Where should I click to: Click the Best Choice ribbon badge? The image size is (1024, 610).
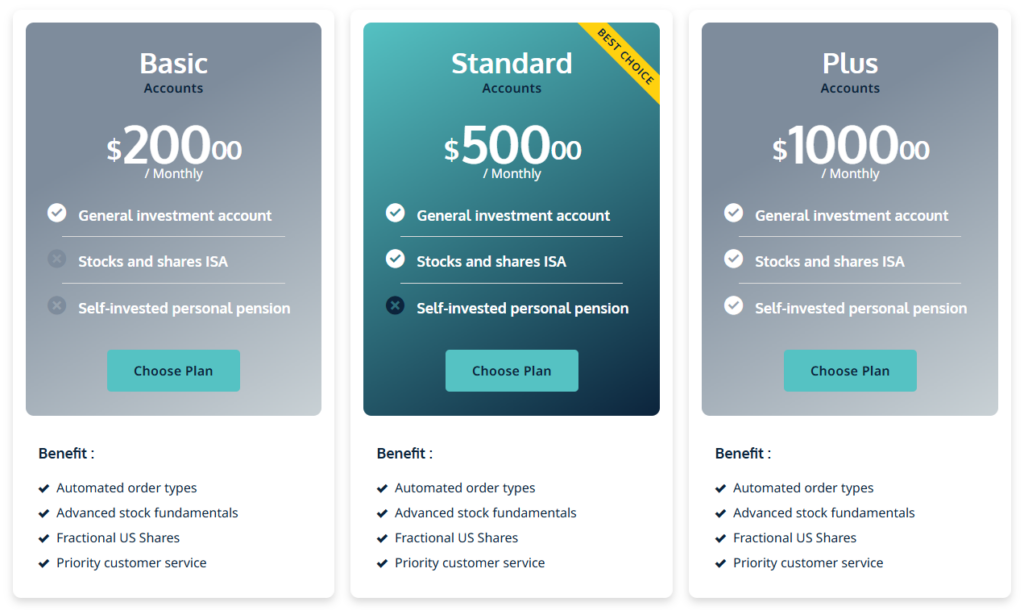tap(627, 57)
